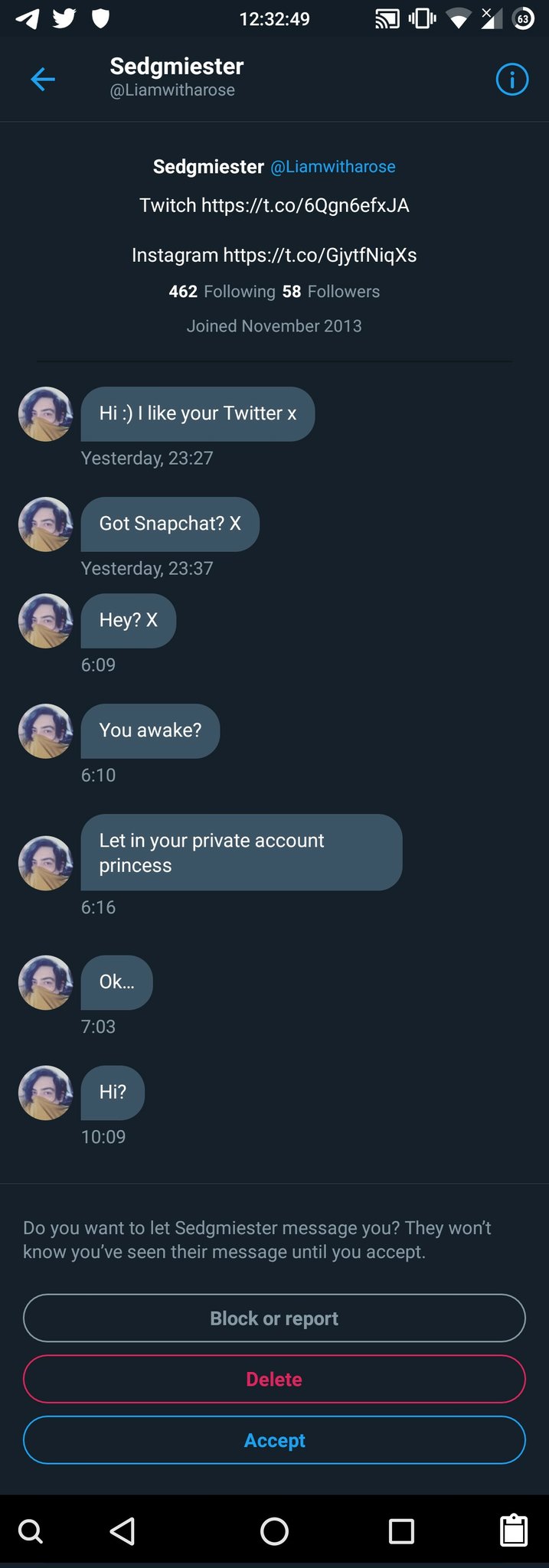Tap the back arrow icon

tap(43, 79)
